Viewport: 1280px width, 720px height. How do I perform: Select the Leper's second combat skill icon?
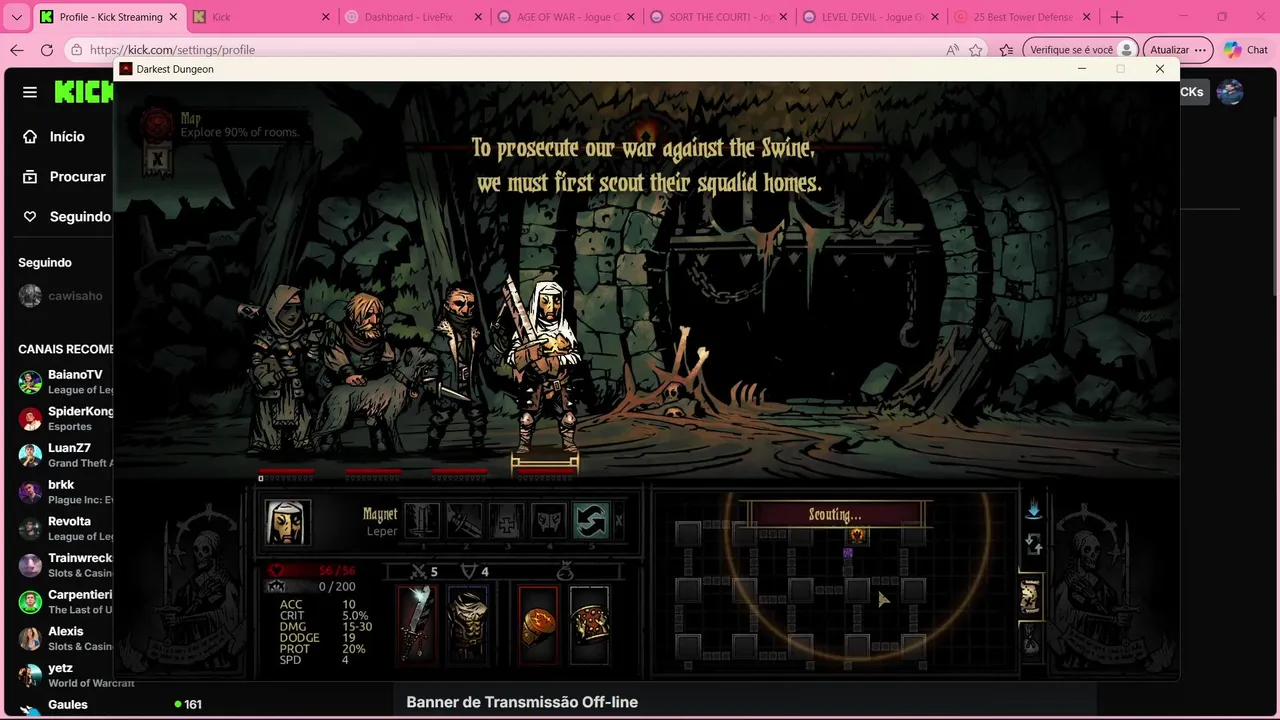(x=464, y=521)
